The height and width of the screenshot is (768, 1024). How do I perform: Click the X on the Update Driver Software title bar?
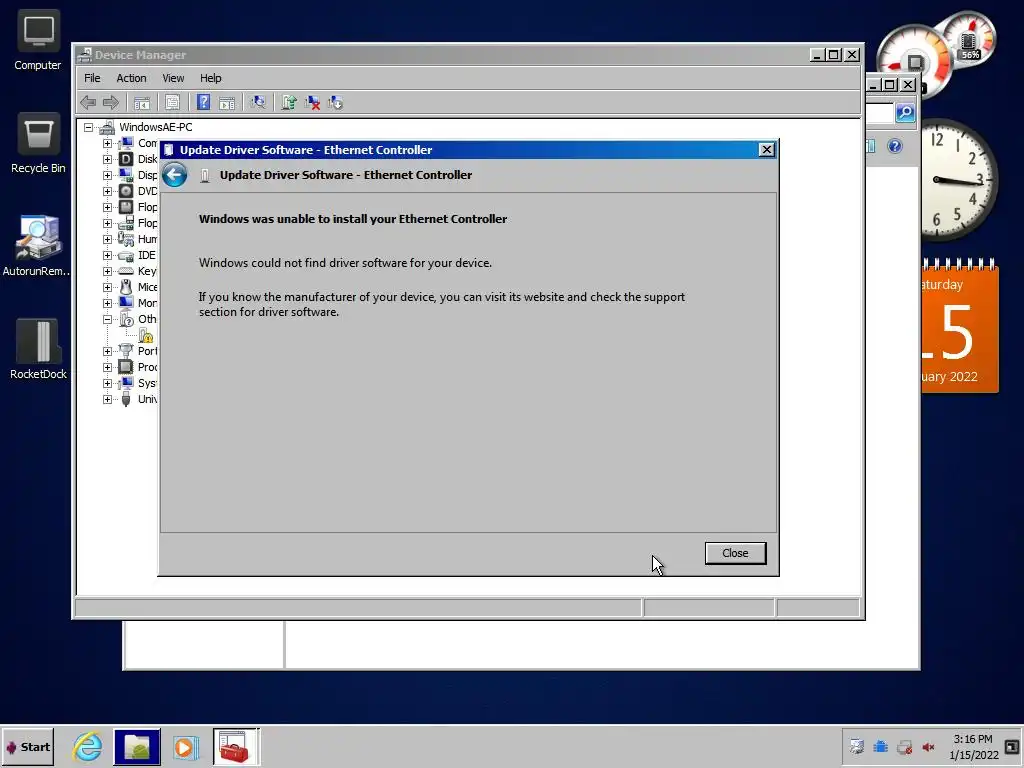(x=766, y=150)
